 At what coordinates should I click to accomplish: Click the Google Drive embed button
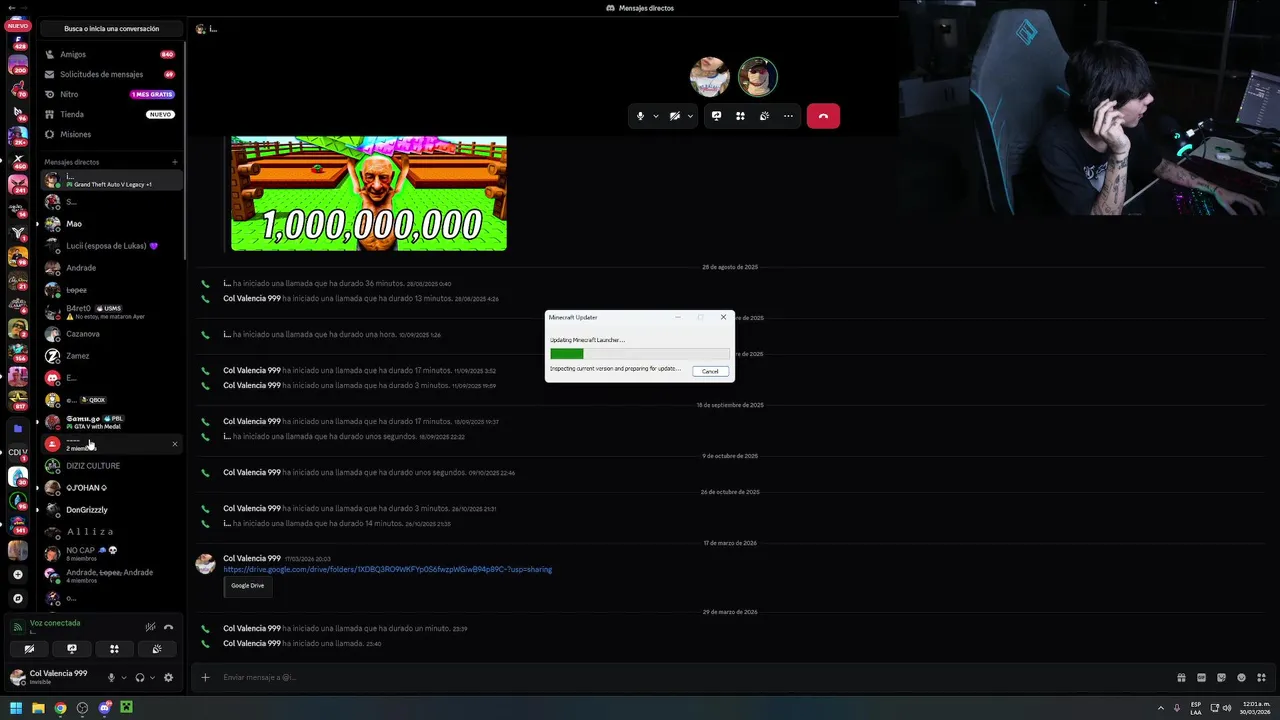[x=248, y=585]
